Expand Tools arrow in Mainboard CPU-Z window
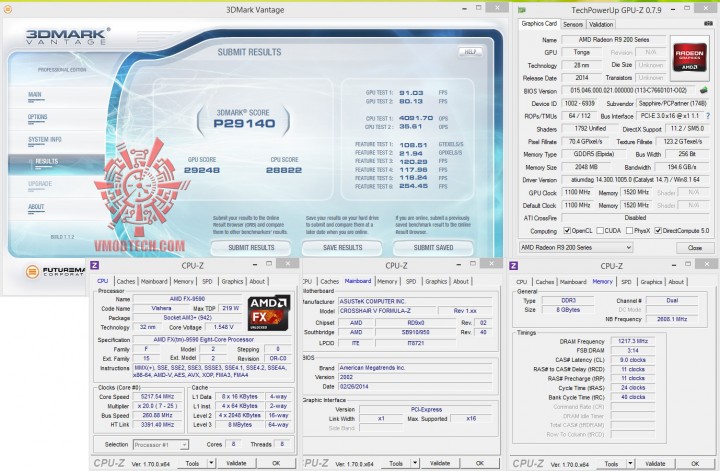Image resolution: width=720 pixels, height=471 pixels. click(415, 463)
